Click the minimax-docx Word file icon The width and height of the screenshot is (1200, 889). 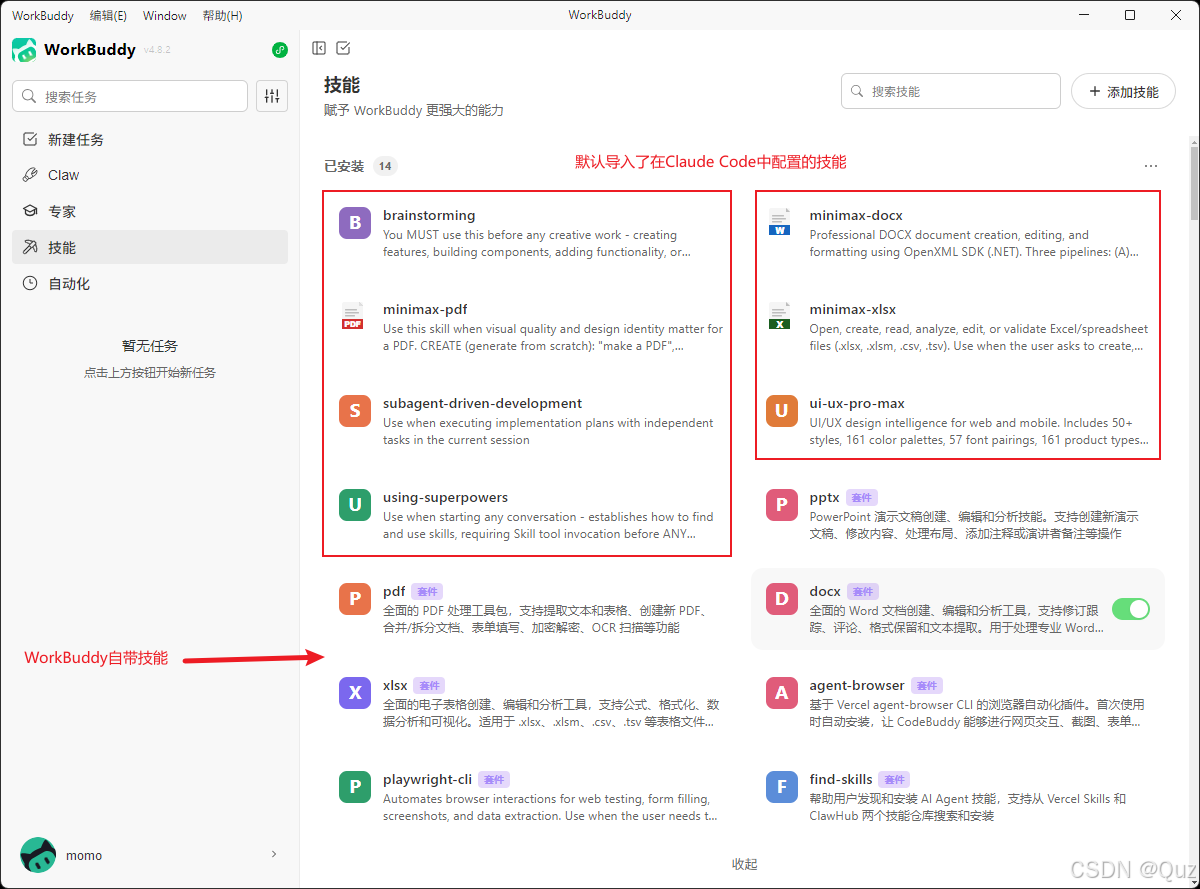tap(779, 222)
